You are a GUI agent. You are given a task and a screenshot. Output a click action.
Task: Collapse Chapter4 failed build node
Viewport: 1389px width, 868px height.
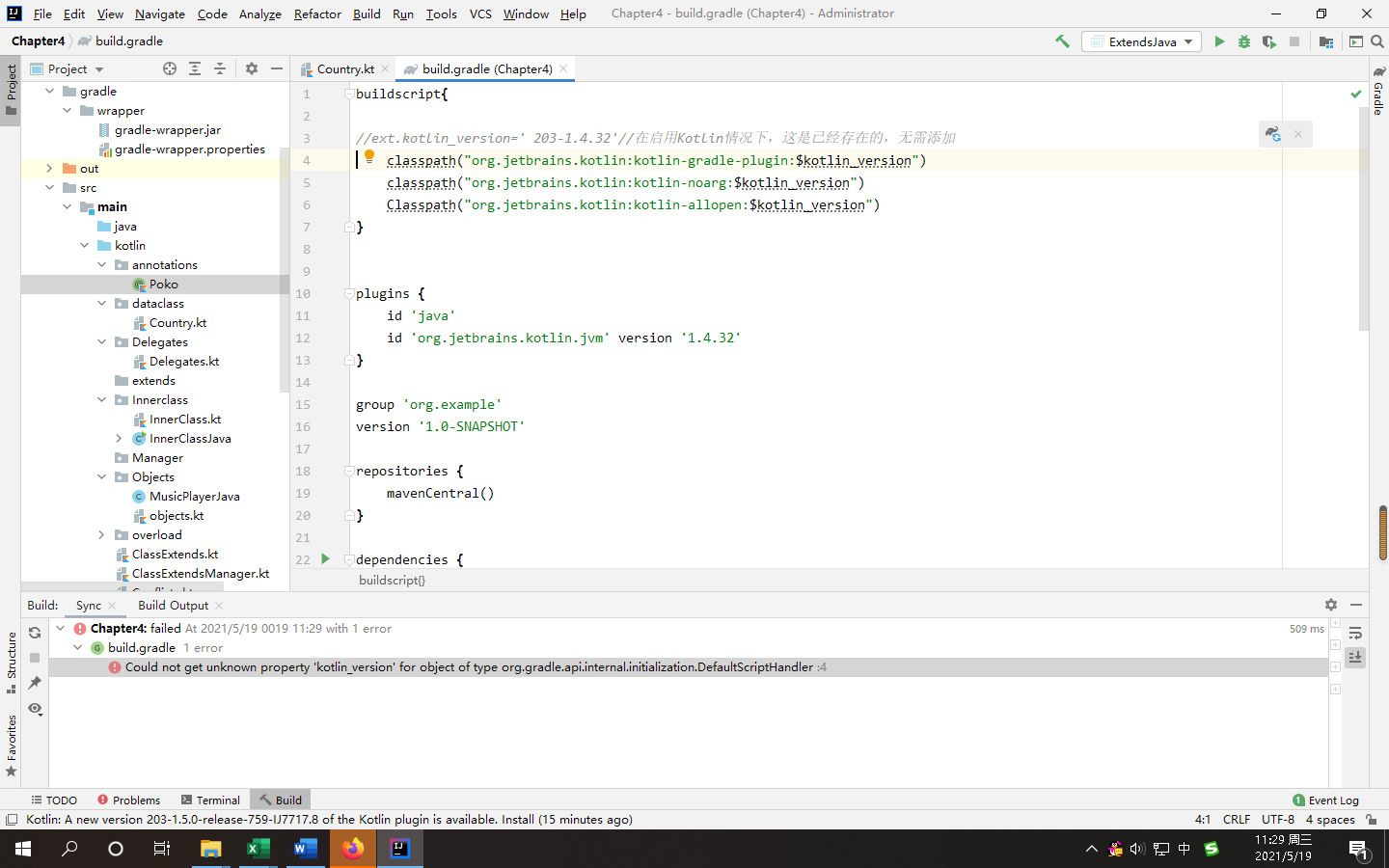pyautogui.click(x=60, y=628)
